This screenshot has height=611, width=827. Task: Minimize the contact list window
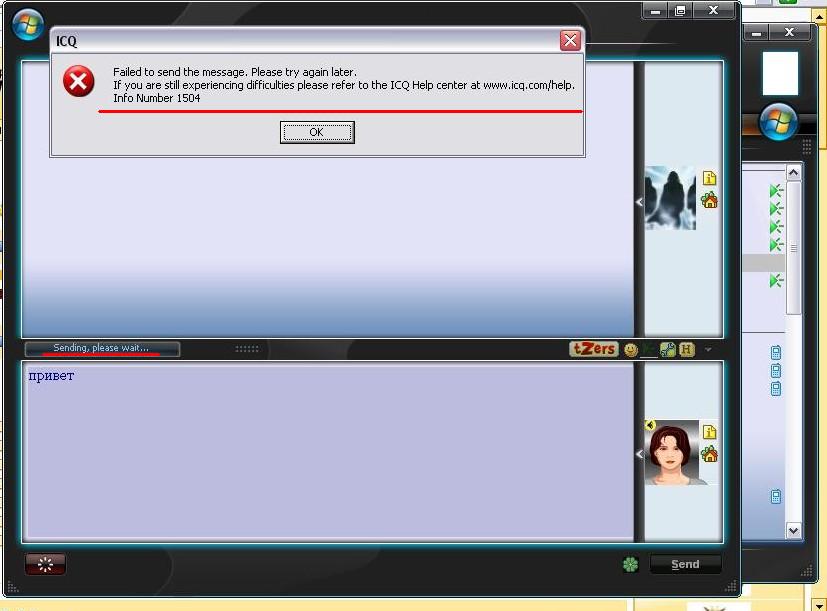(756, 33)
